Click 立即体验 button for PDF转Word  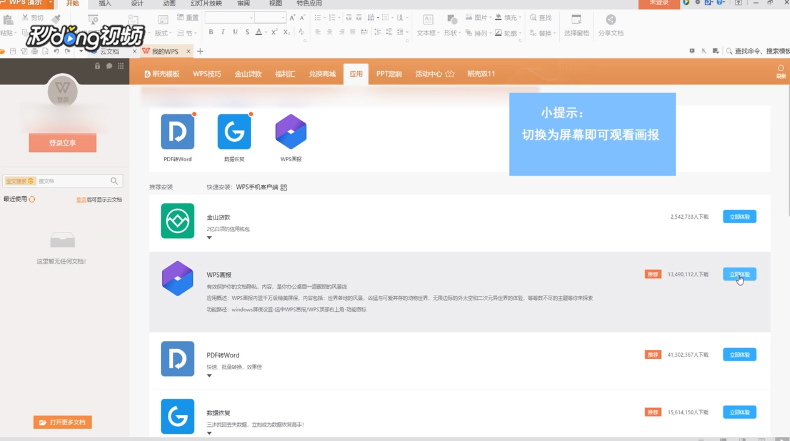tap(739, 355)
